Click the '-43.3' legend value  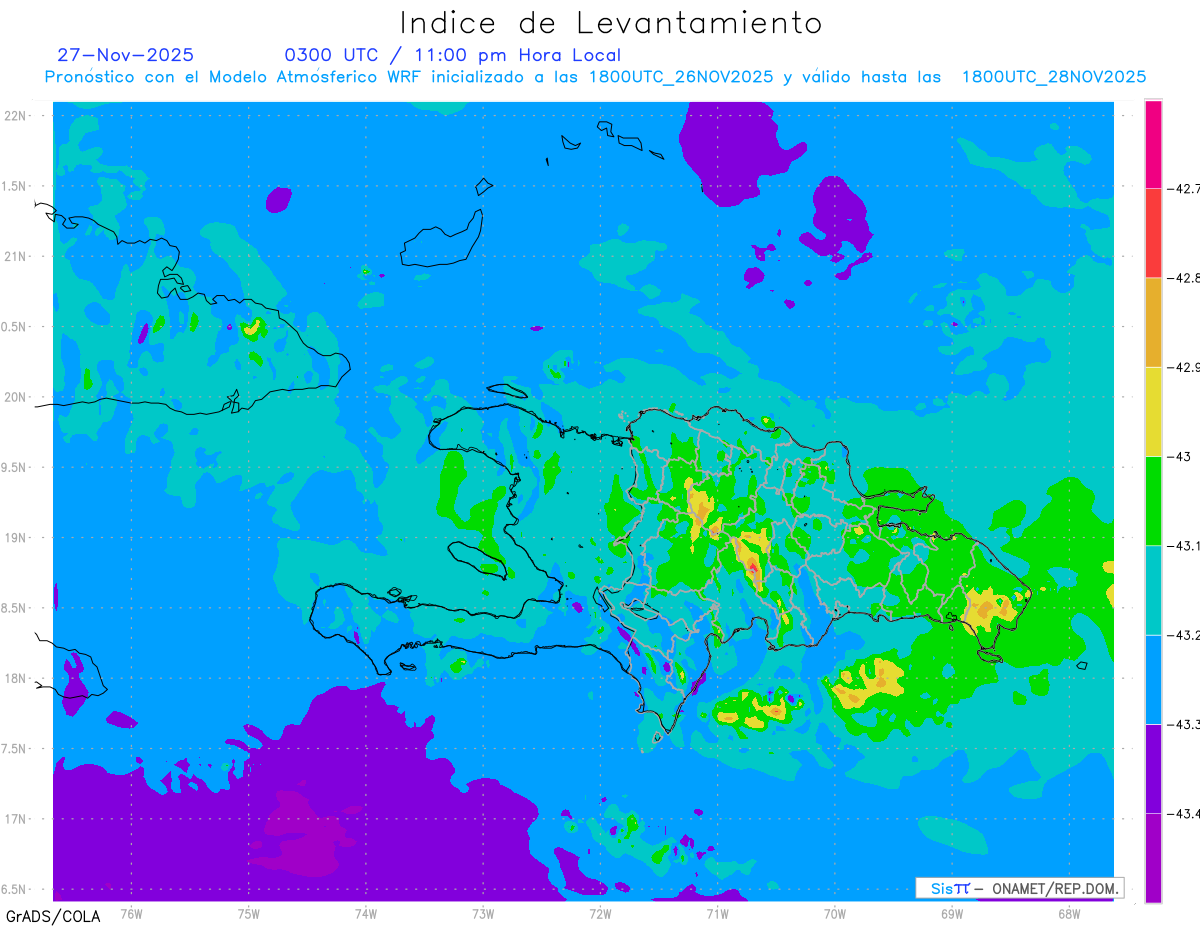tap(1182, 724)
